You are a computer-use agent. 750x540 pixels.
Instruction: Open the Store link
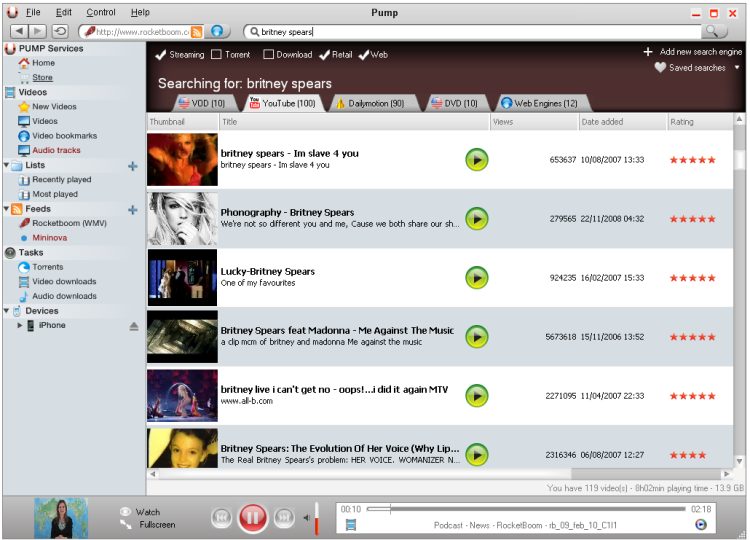click(42, 77)
